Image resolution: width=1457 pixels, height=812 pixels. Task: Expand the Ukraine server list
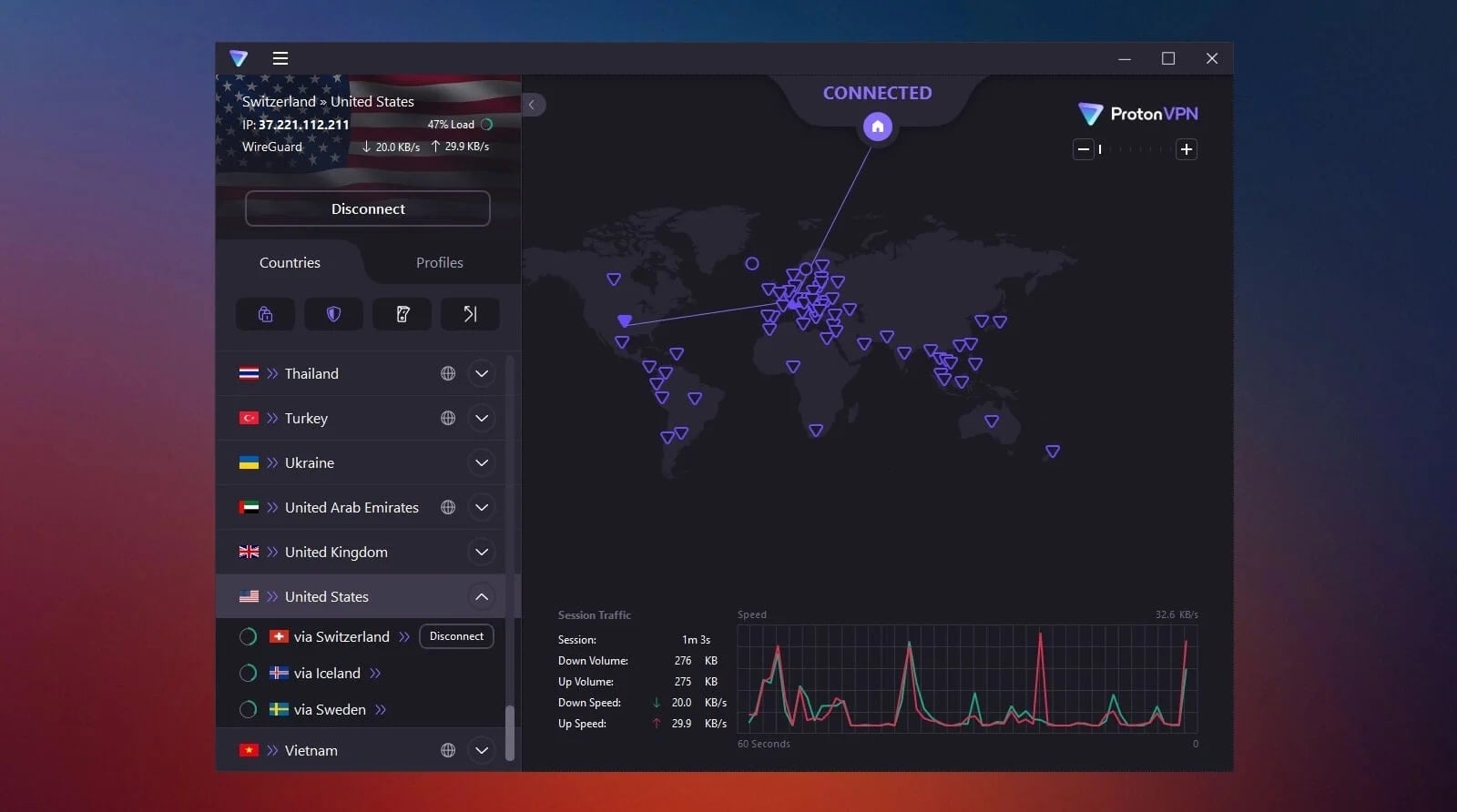pos(482,462)
